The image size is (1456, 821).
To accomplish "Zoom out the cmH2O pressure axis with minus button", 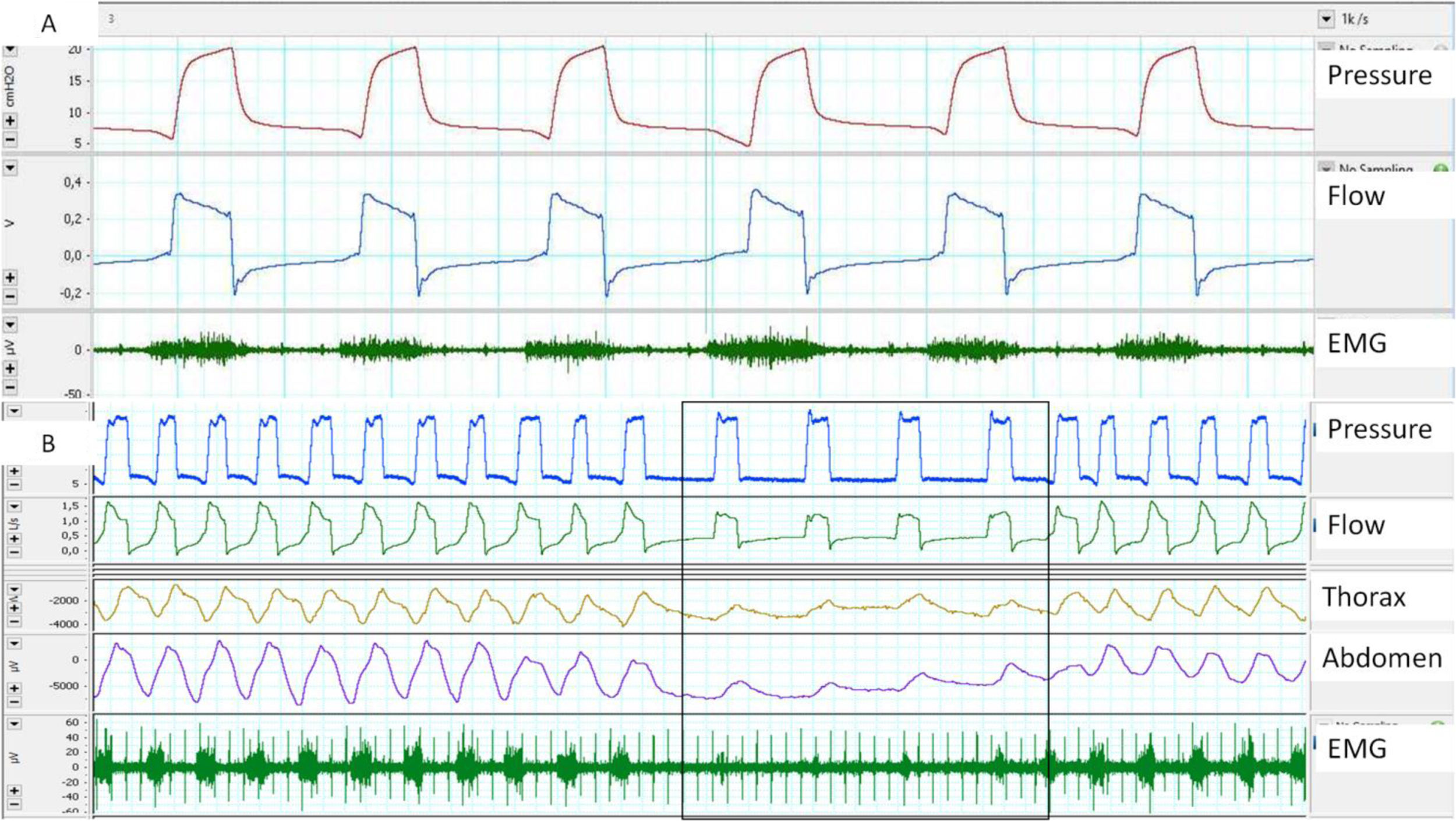I will click(x=10, y=140).
